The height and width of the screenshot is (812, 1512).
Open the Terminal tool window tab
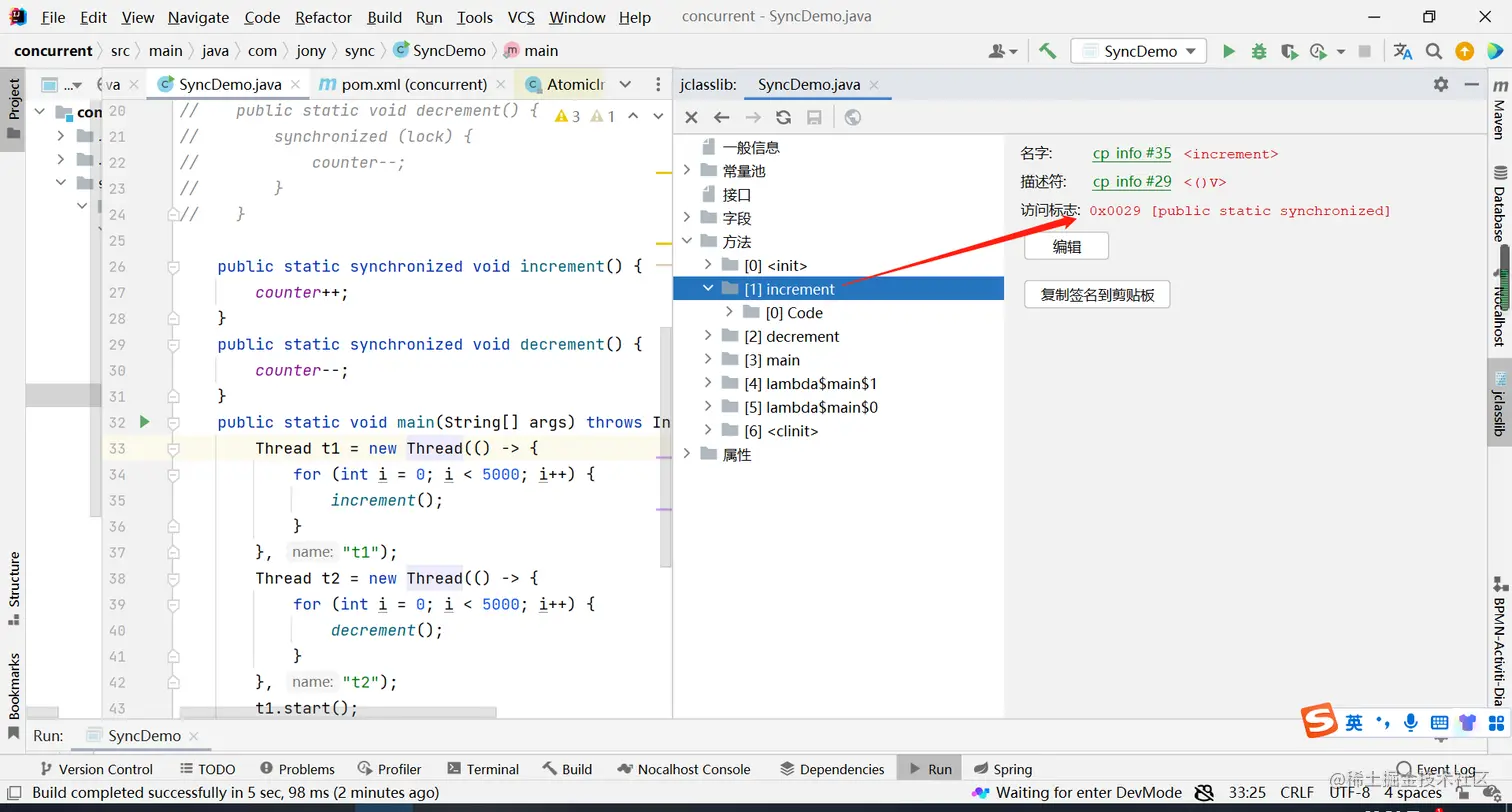point(483,769)
